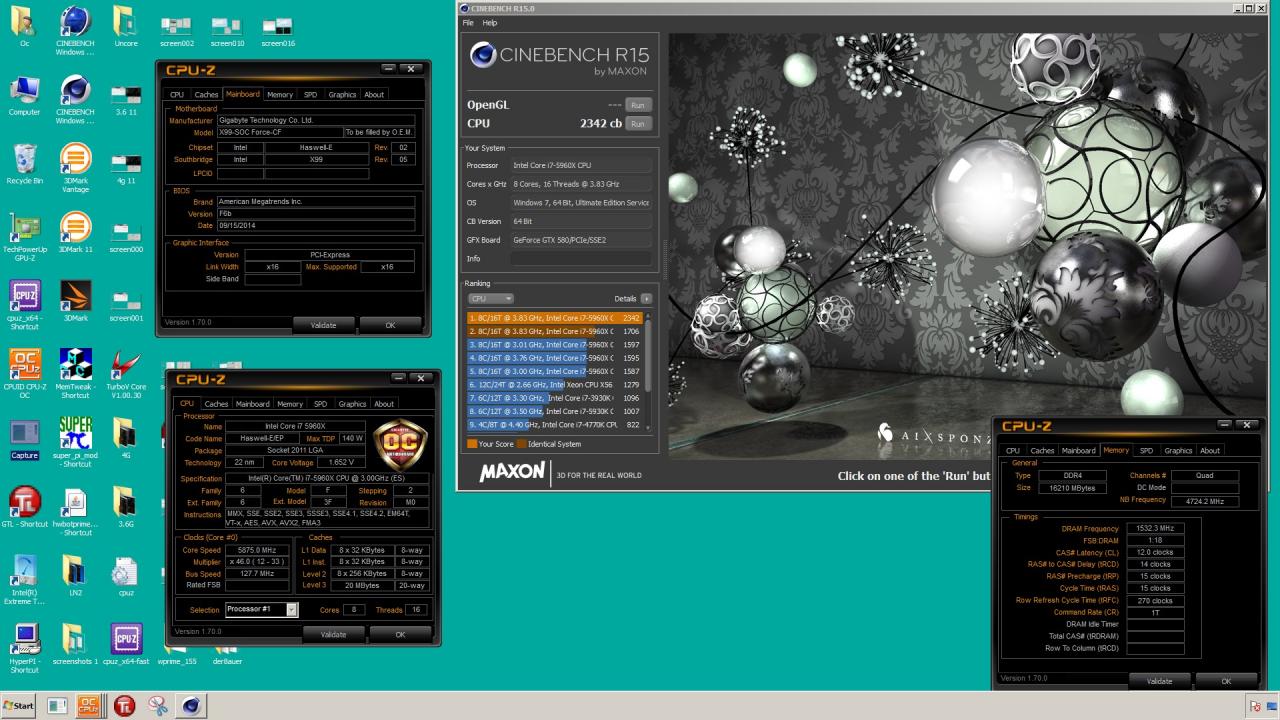Open Cinebench File menu
The image size is (1280, 720).
click(x=468, y=22)
